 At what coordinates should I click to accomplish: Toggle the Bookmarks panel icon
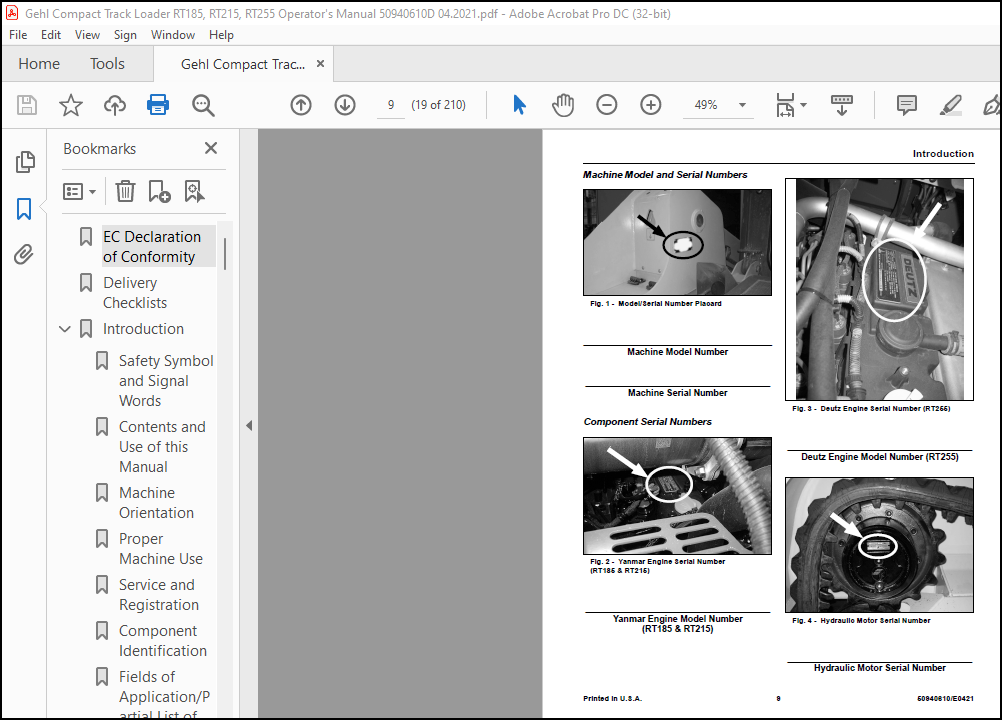click(24, 208)
